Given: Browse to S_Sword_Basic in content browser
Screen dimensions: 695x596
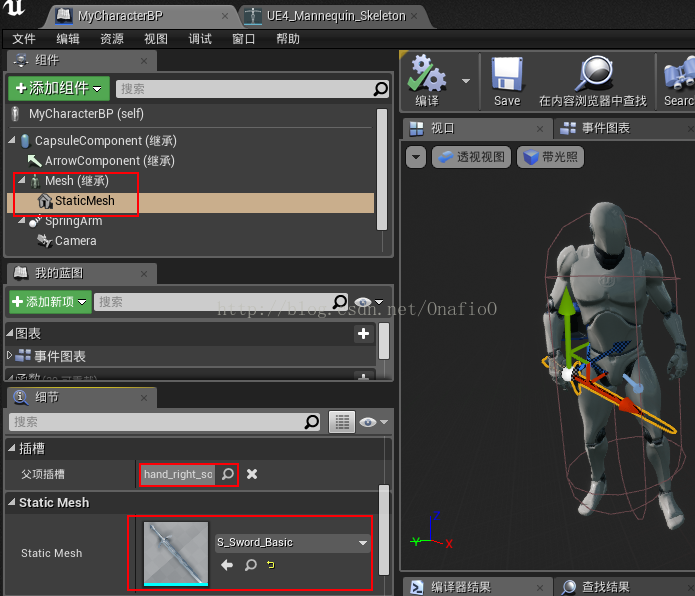Looking at the screenshot, I should coord(250,565).
